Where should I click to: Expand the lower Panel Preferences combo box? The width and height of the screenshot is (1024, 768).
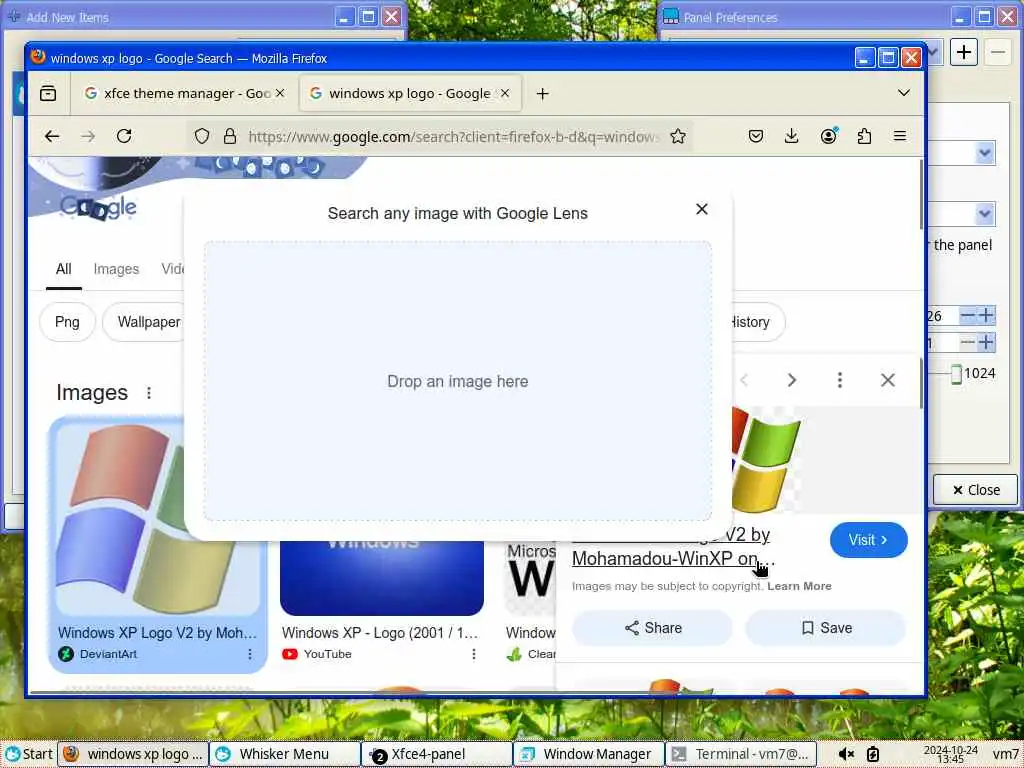(985, 214)
